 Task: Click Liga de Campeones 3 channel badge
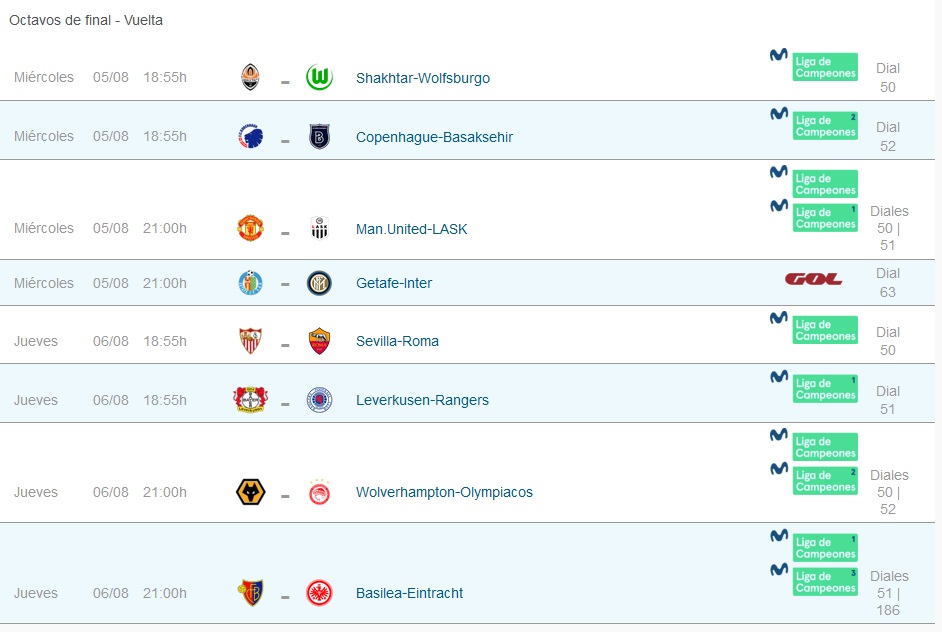click(x=825, y=582)
